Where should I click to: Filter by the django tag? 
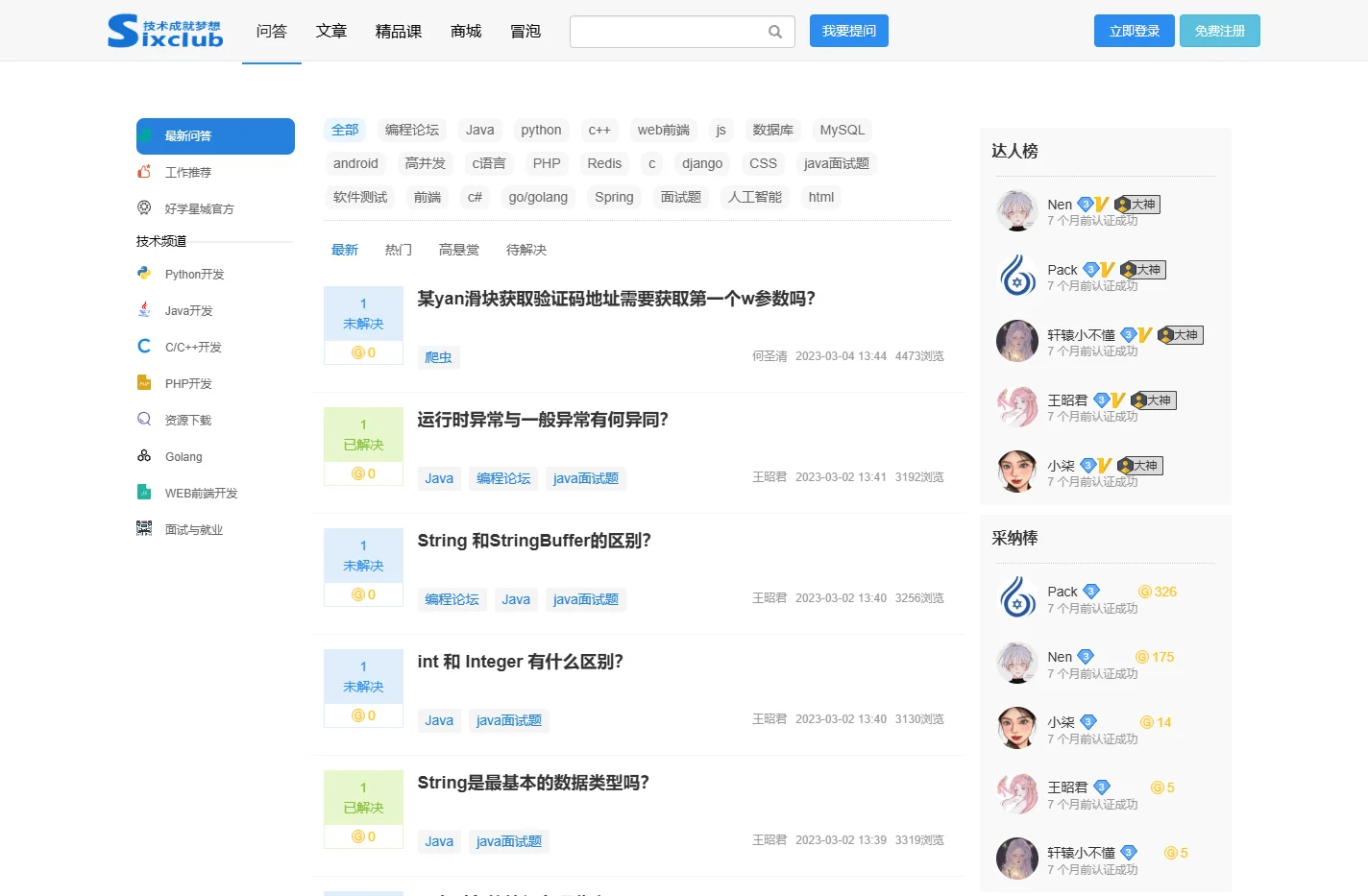[702, 163]
